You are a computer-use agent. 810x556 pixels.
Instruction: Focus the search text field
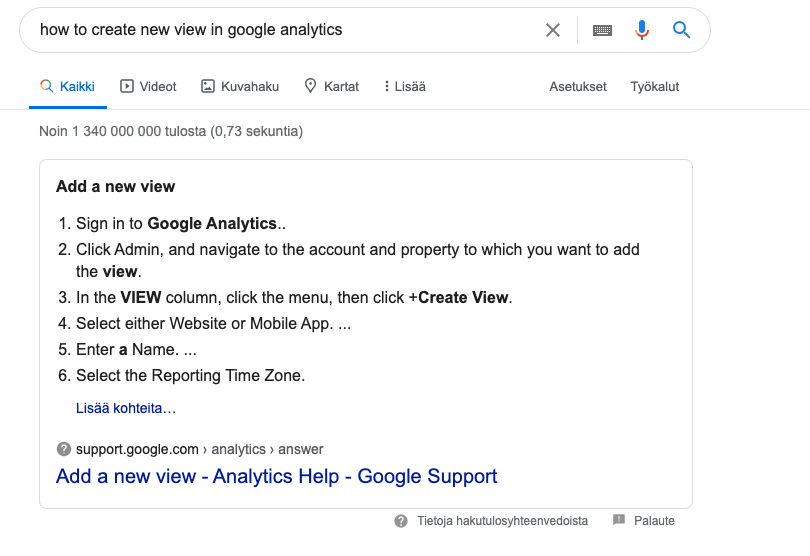pyautogui.click(x=284, y=30)
